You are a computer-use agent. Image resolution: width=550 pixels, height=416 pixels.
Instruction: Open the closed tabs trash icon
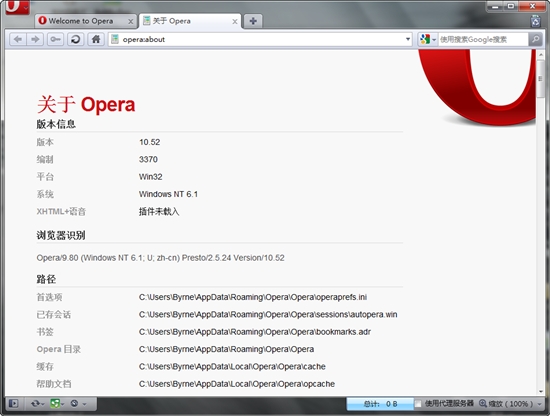coord(535,21)
